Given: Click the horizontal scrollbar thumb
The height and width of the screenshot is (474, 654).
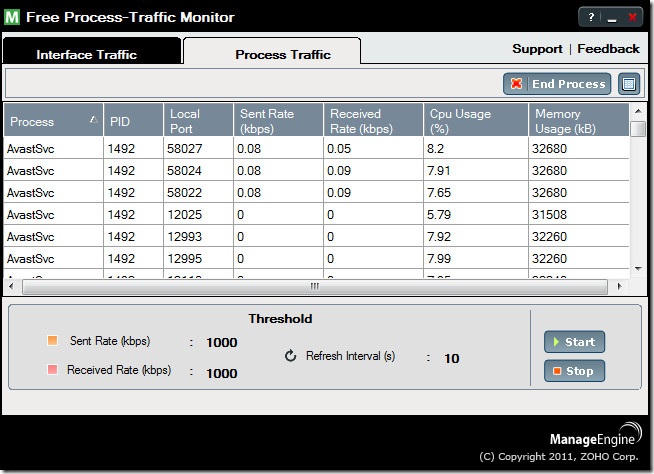Looking at the screenshot, I should 315,287.
